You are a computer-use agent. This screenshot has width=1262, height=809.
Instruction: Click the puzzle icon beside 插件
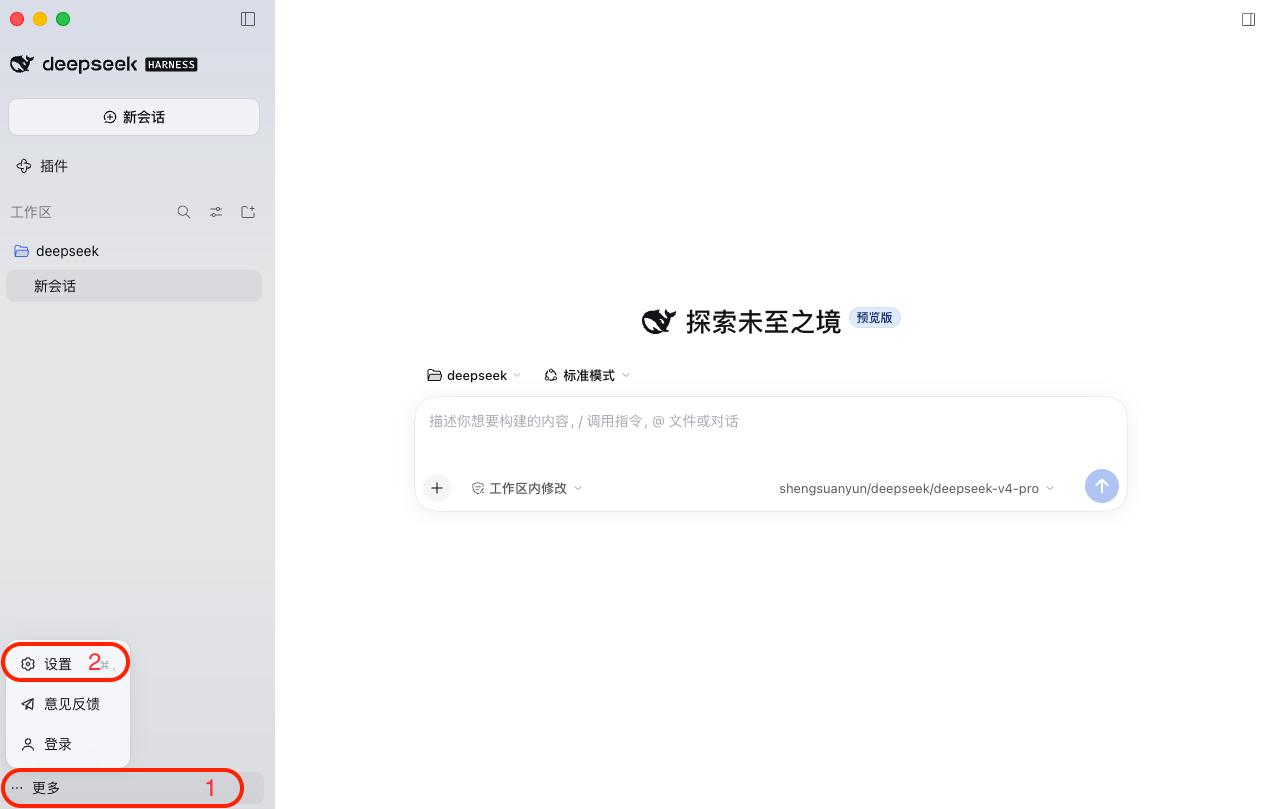click(x=24, y=166)
